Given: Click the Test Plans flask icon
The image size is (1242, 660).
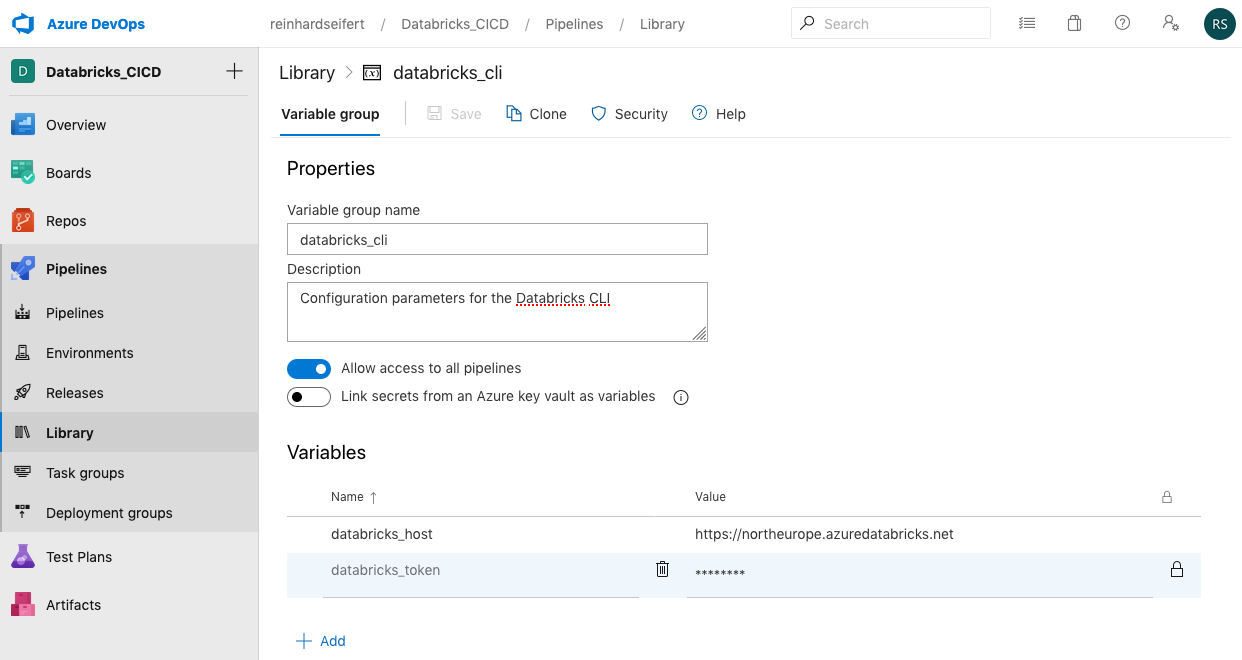Looking at the screenshot, I should pyautogui.click(x=23, y=557).
